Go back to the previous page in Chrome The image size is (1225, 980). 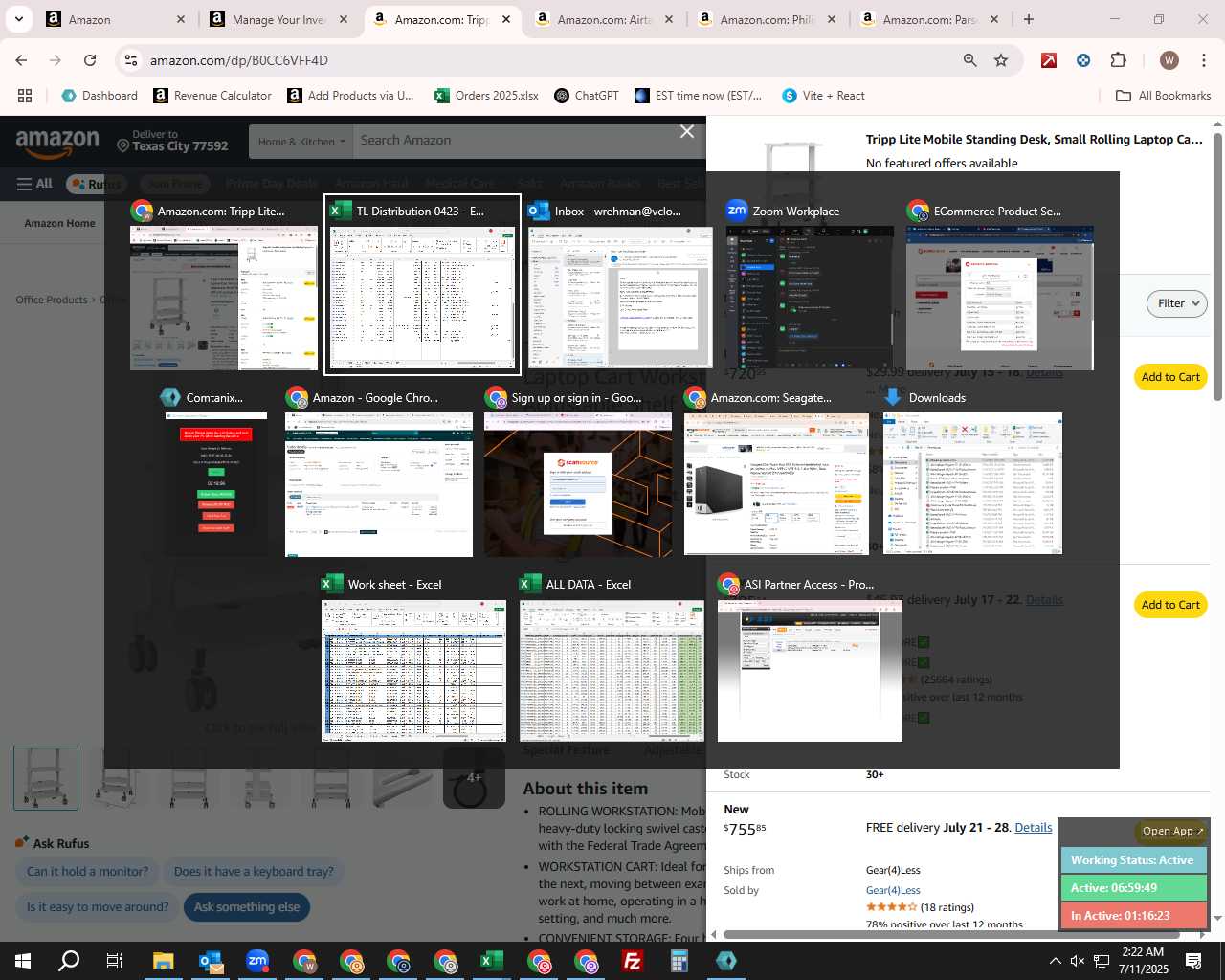21,60
